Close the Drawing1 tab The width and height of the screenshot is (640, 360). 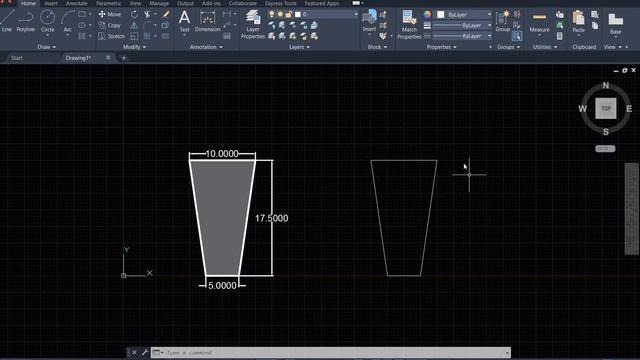(x=108, y=58)
